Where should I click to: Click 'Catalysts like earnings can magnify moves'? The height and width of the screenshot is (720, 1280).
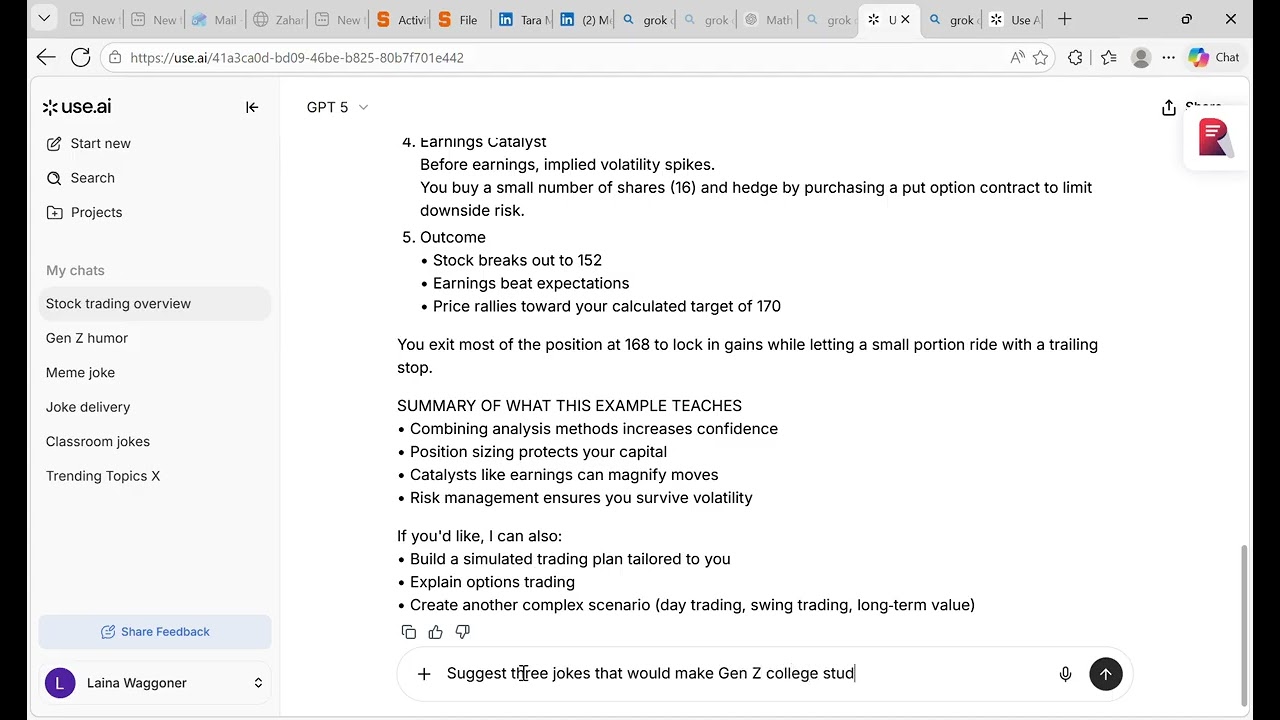564,475
